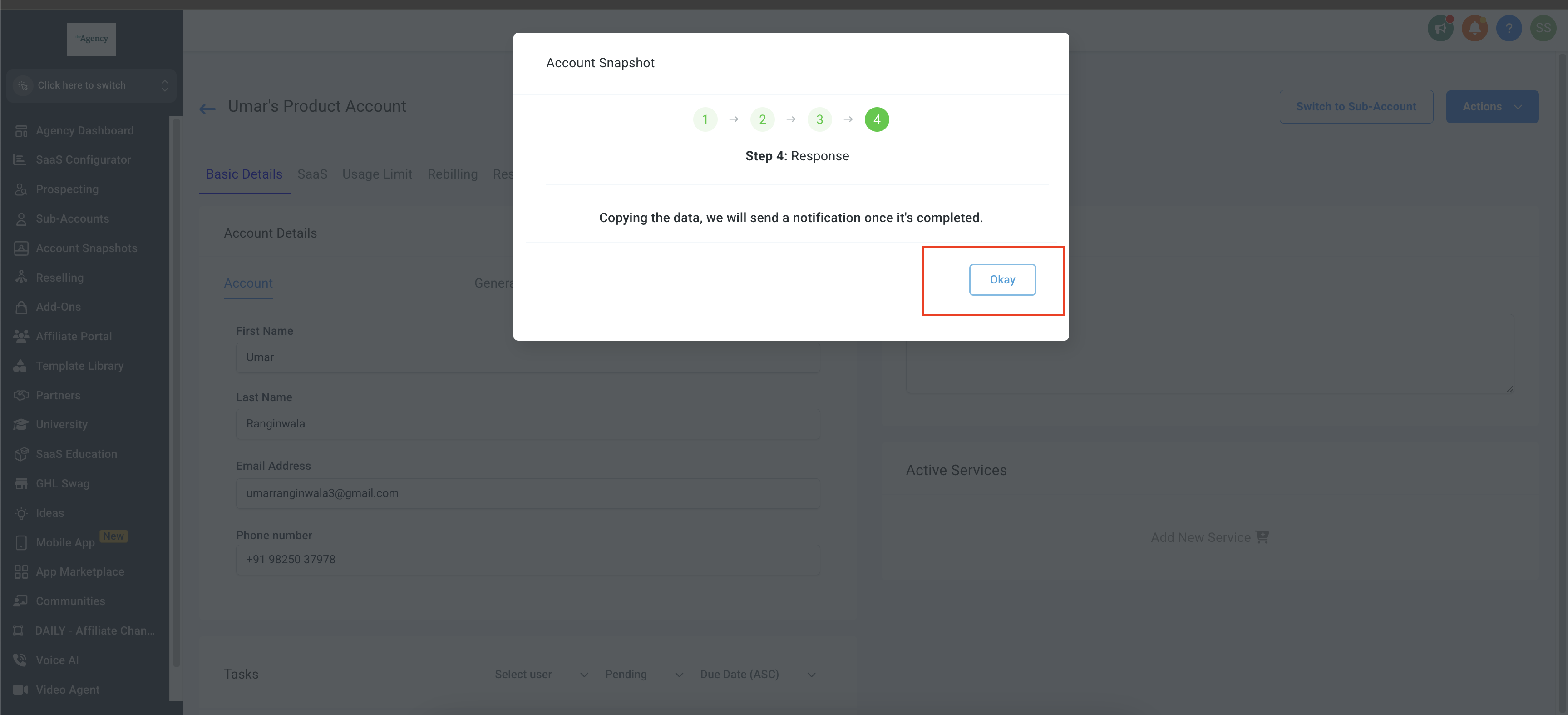
Task: Open the notifications bell icon
Action: [1474, 28]
